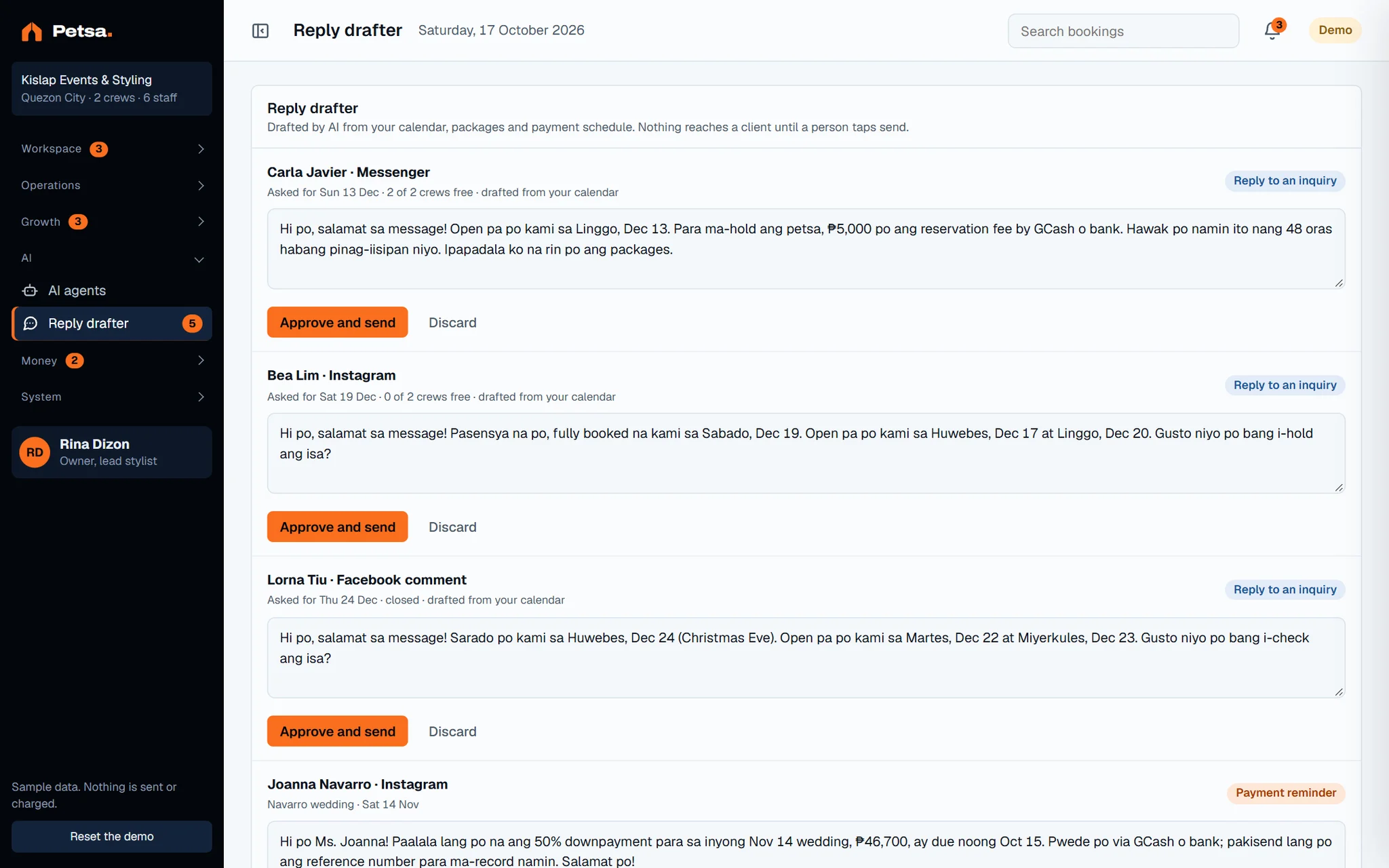Click 'Saturday, 17 October 2026' date text

501,30
